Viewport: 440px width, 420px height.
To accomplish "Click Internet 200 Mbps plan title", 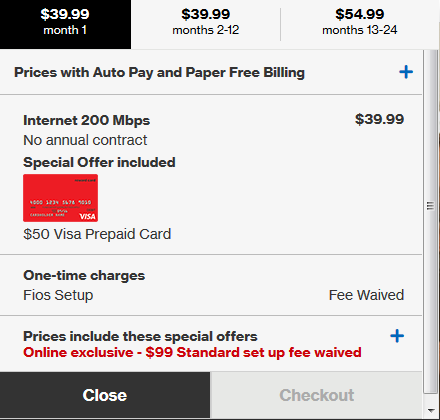I will [x=87, y=120].
